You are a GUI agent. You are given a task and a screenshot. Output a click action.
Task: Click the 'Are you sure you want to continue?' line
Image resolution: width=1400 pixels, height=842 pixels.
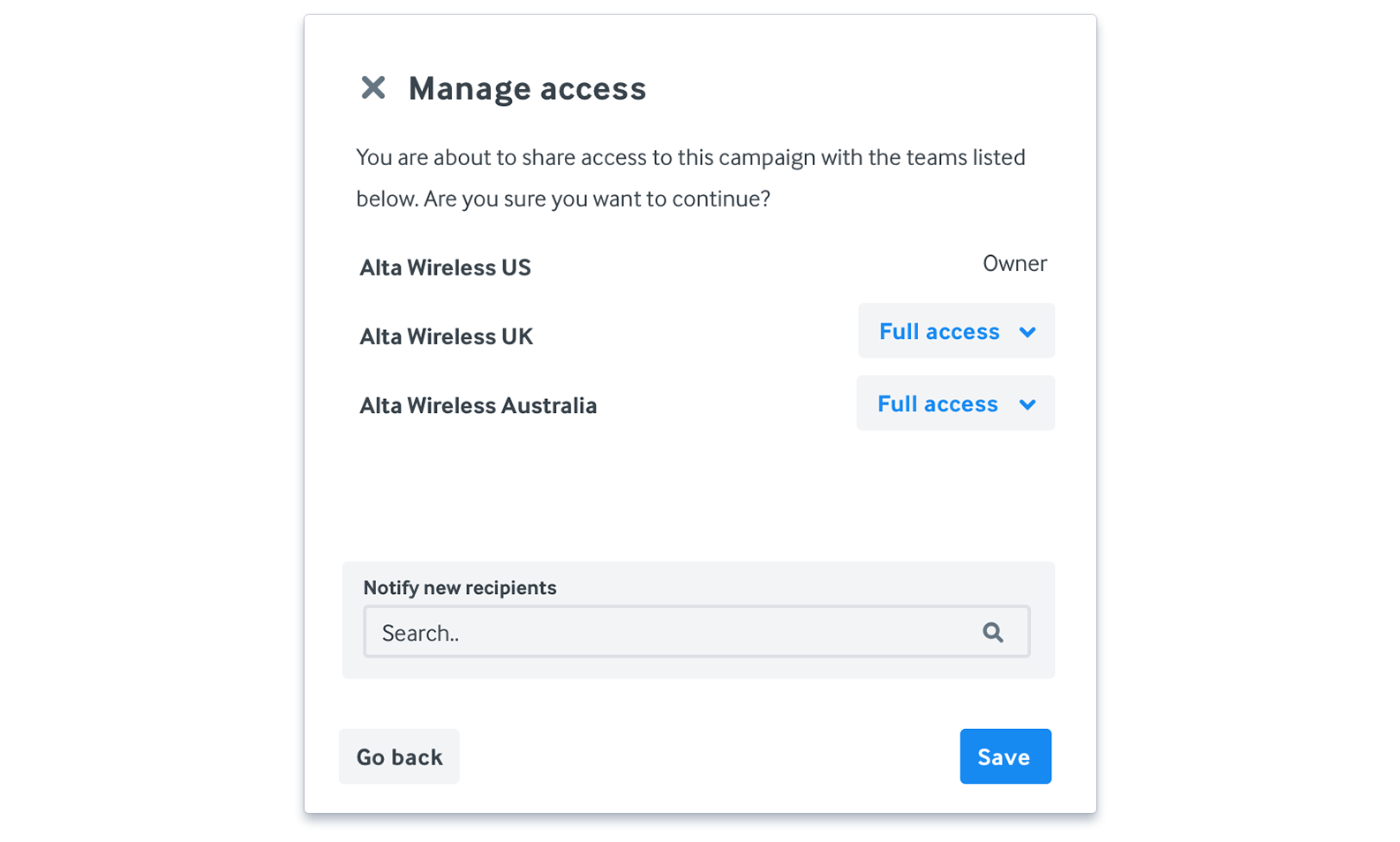pos(597,199)
